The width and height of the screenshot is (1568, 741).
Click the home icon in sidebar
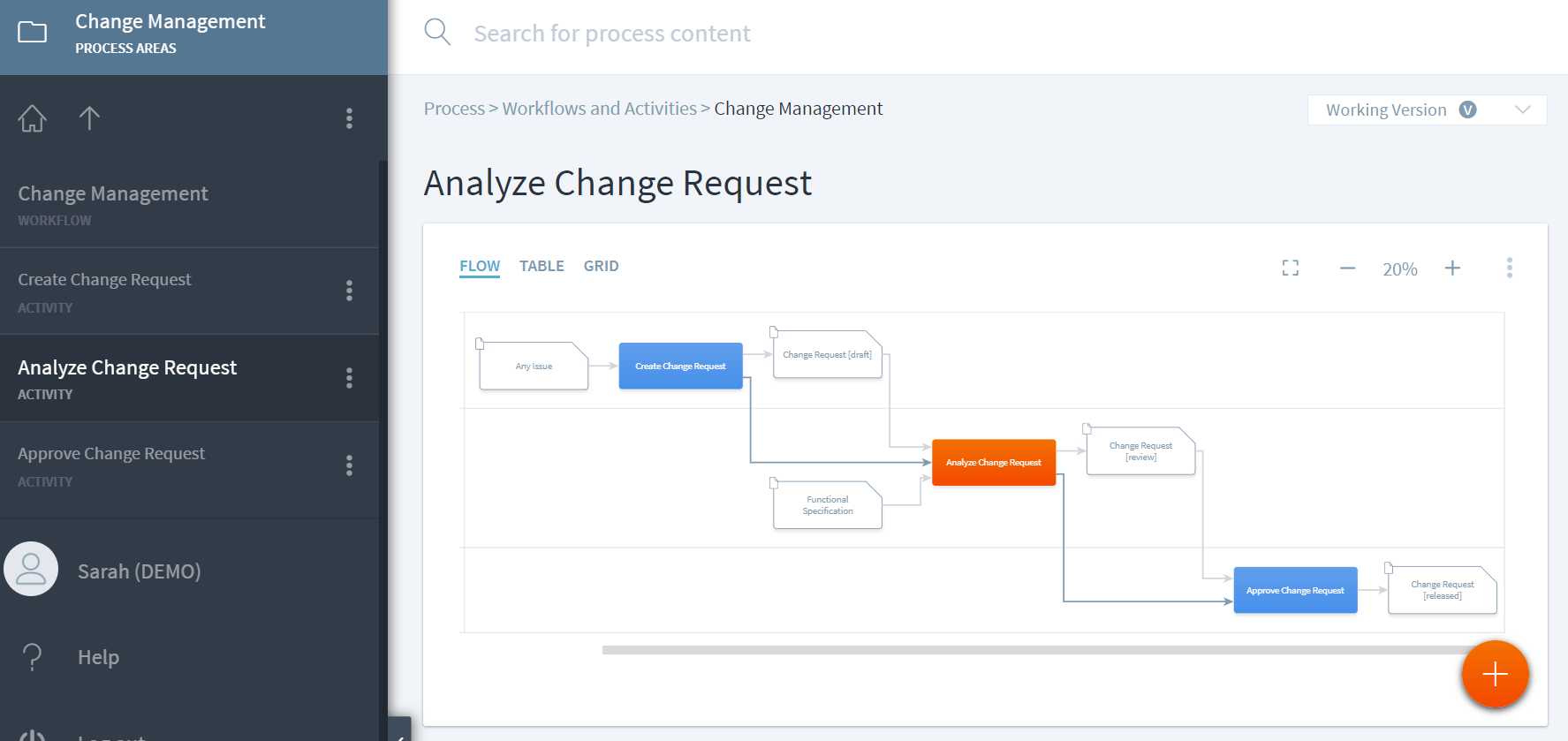point(32,118)
